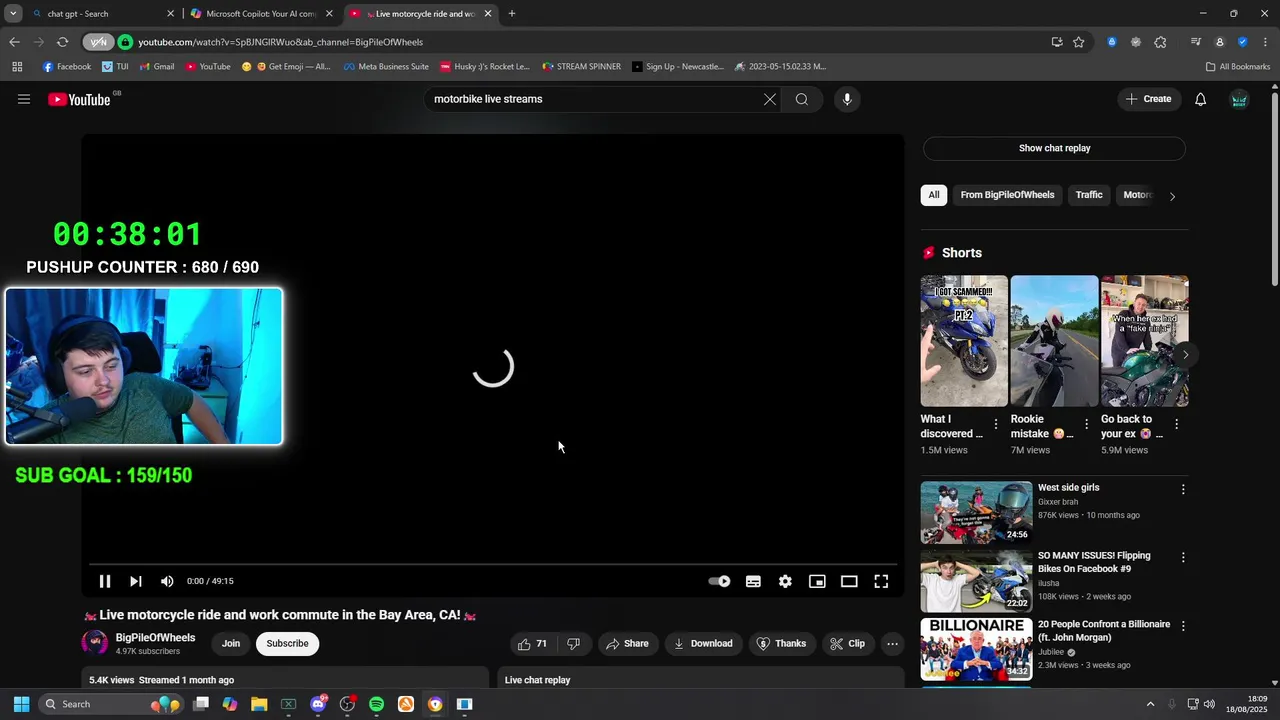This screenshot has height=720, width=1280.
Task: Reload the page
Action: point(62,42)
